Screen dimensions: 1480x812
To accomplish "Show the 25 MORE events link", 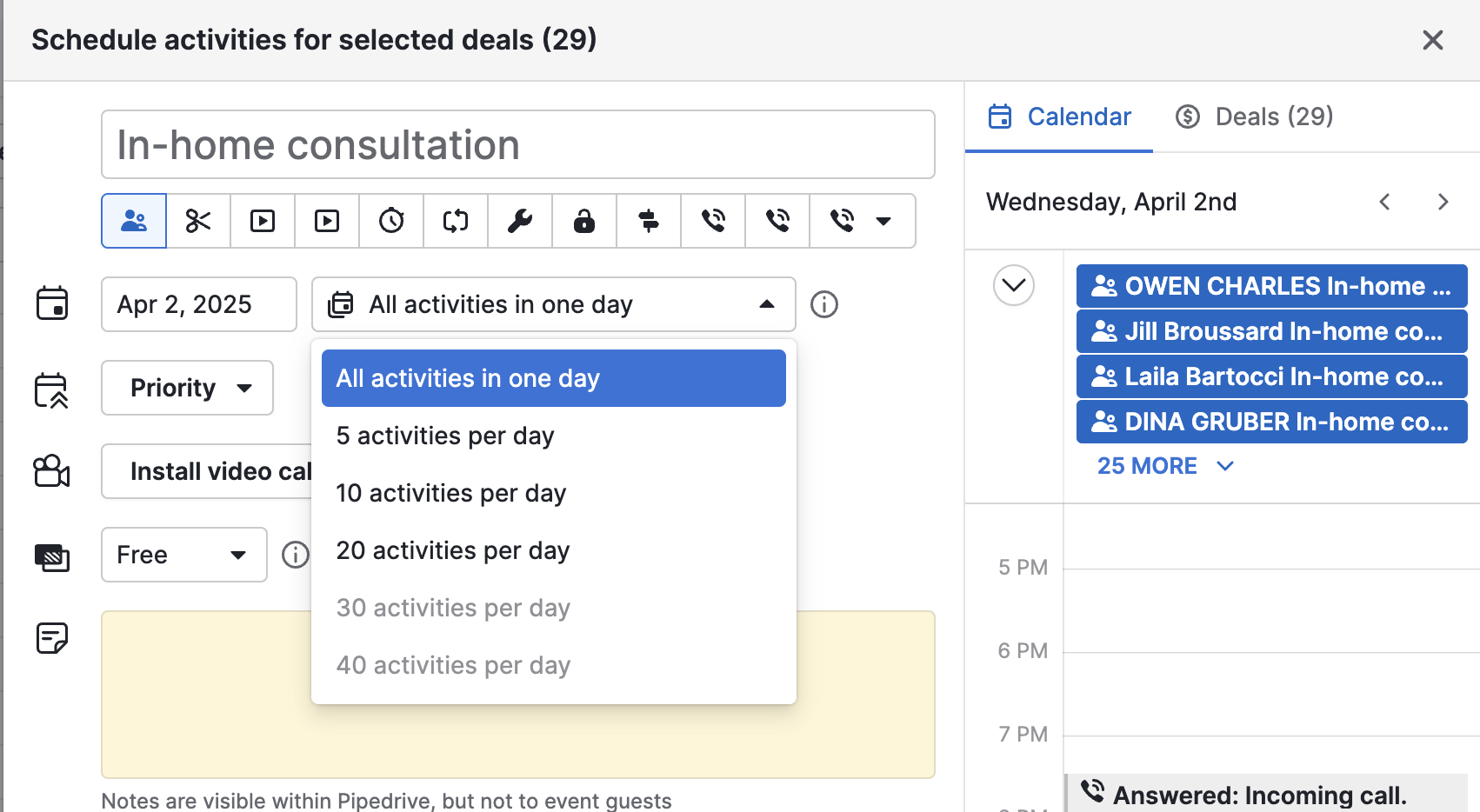I will click(x=1165, y=466).
